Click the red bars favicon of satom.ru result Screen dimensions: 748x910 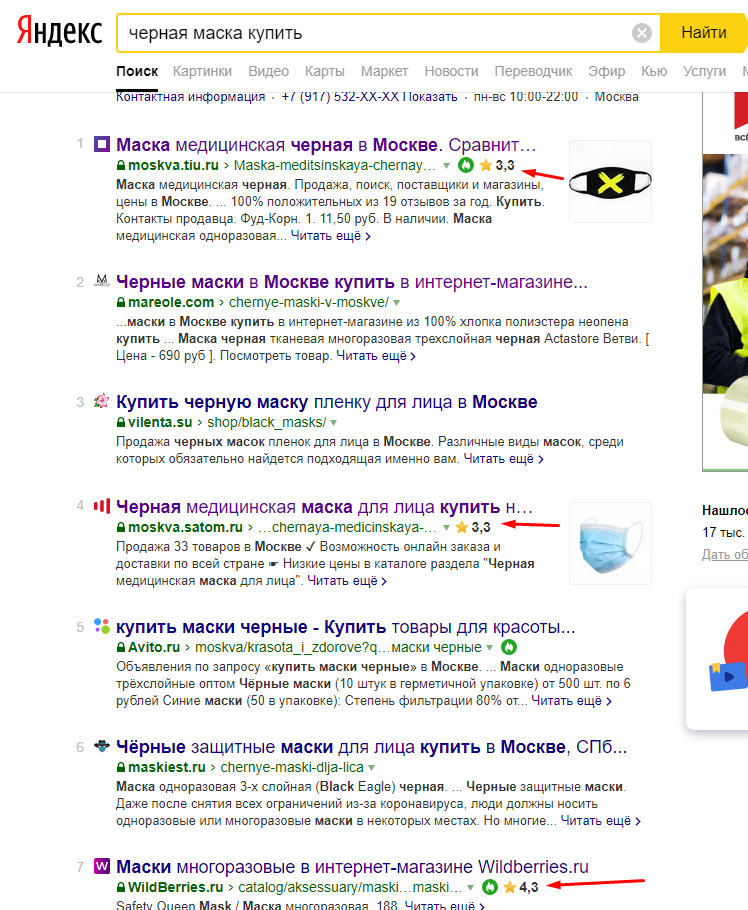tap(101, 506)
